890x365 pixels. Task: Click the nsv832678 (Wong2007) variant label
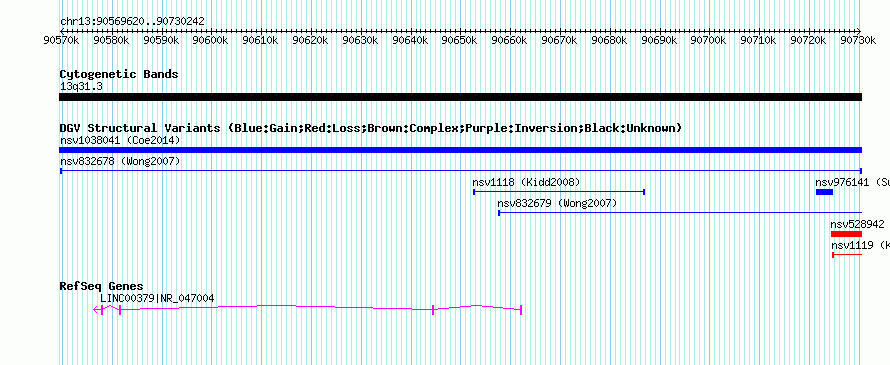tap(120, 162)
